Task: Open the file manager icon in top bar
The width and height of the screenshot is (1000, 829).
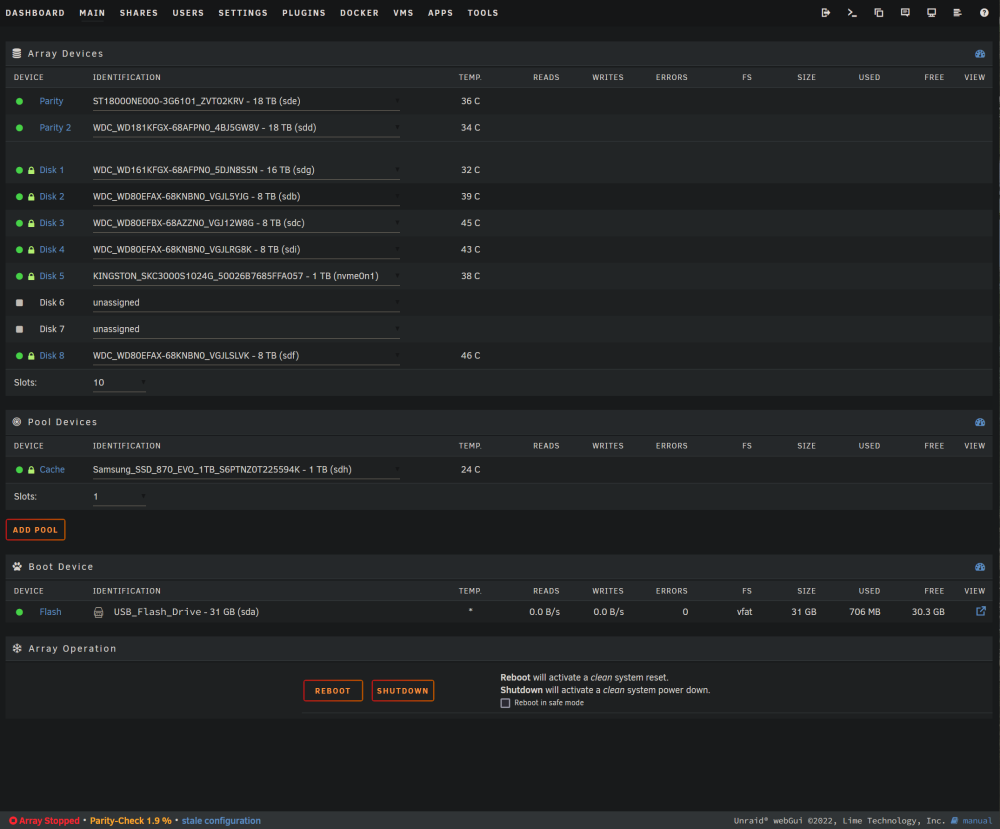Action: (878, 13)
